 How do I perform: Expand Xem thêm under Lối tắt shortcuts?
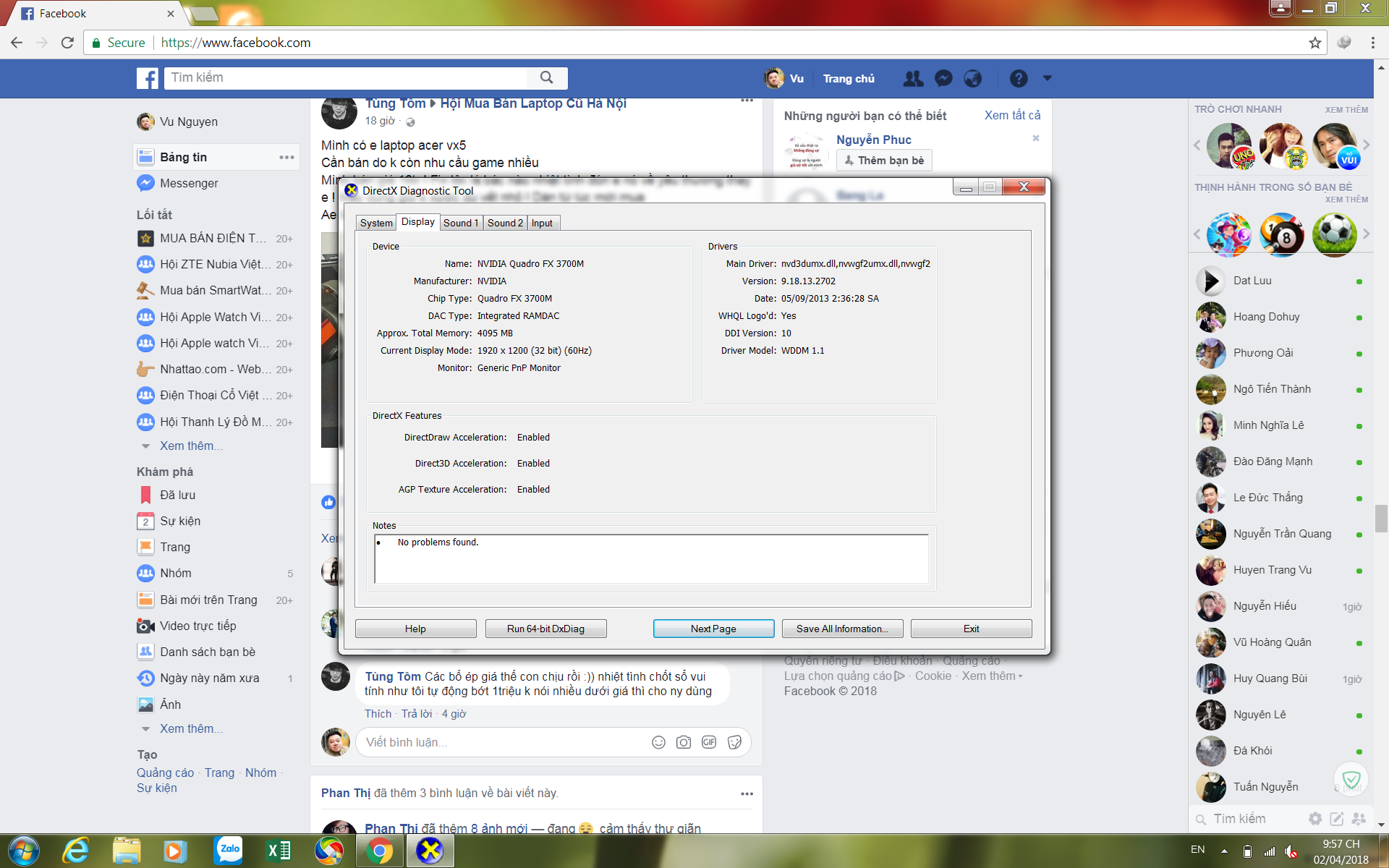click(x=191, y=446)
